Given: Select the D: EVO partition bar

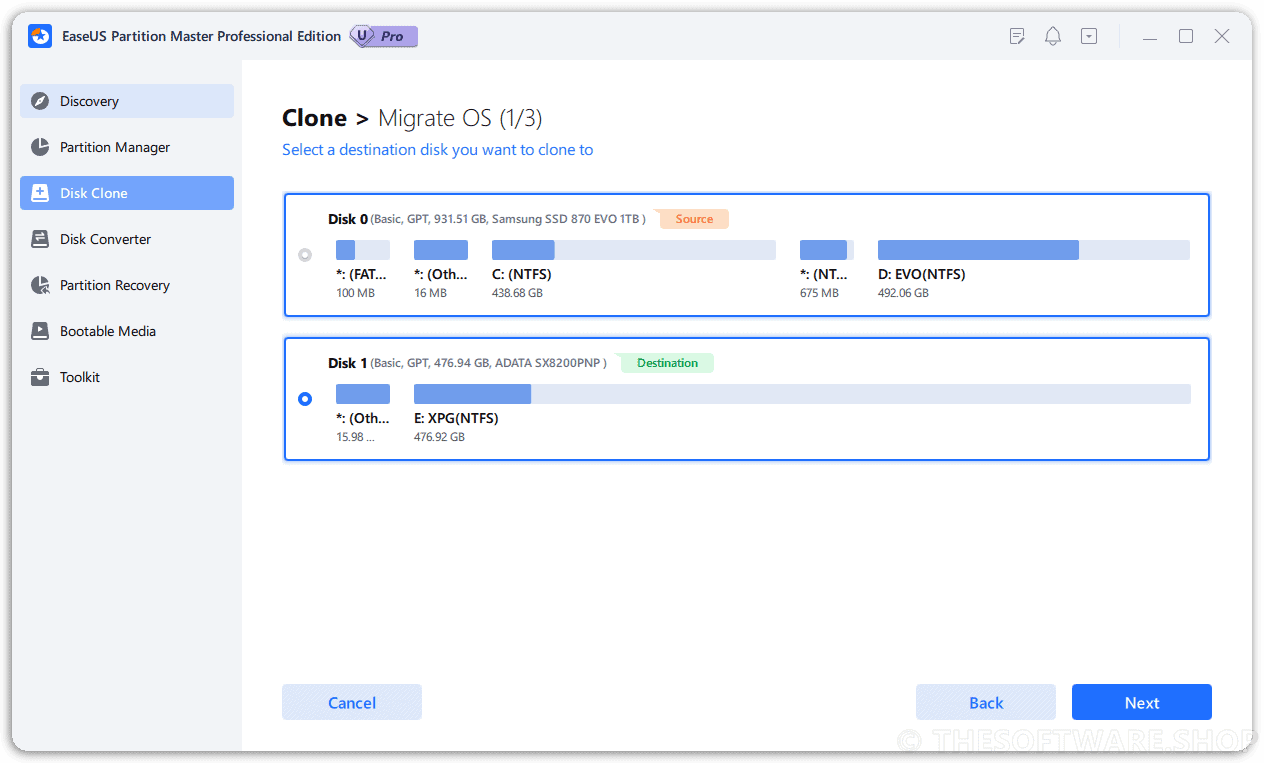Looking at the screenshot, I should tap(1034, 250).
